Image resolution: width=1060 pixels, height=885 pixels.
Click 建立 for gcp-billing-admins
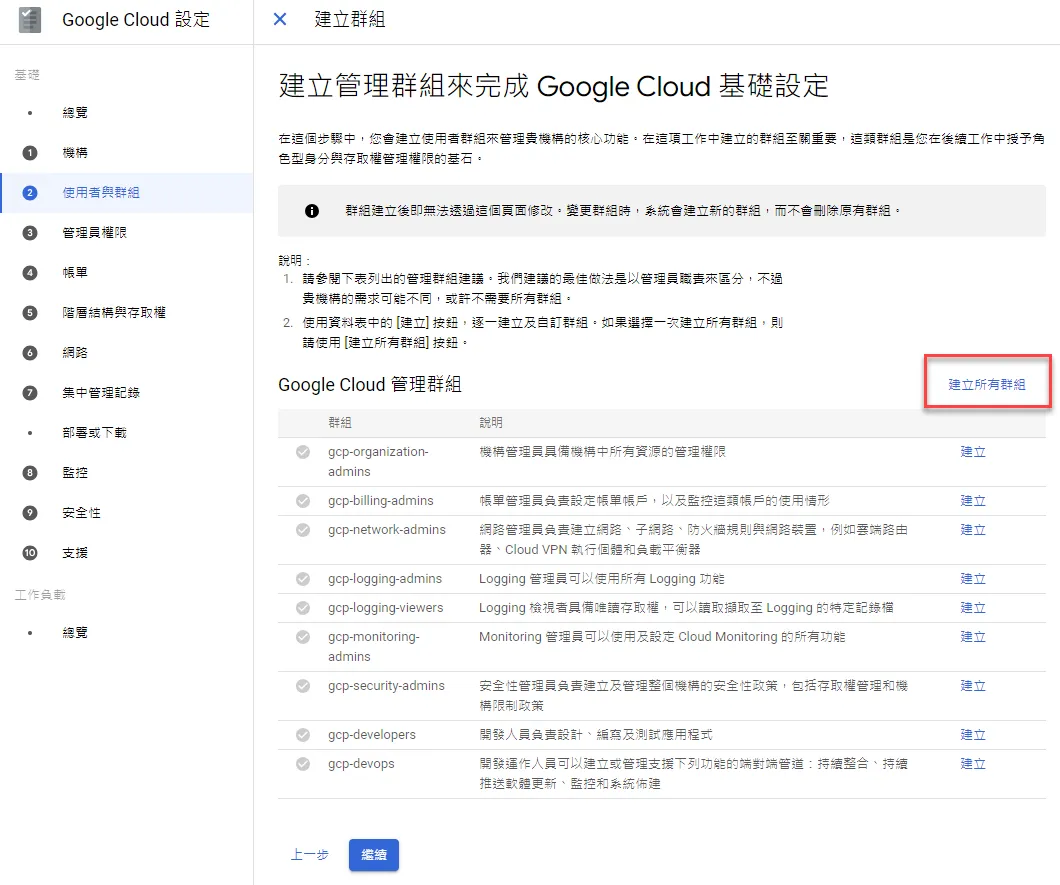(973, 501)
